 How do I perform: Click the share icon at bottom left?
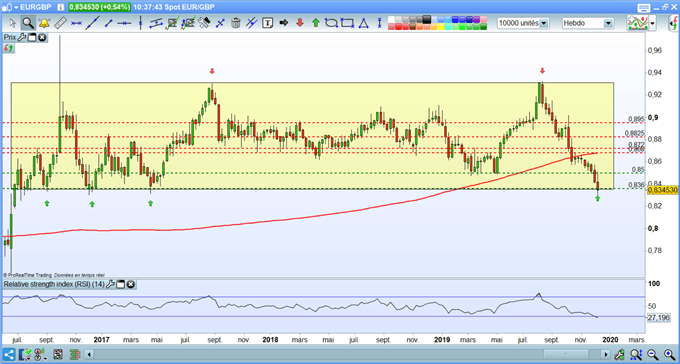(9, 354)
